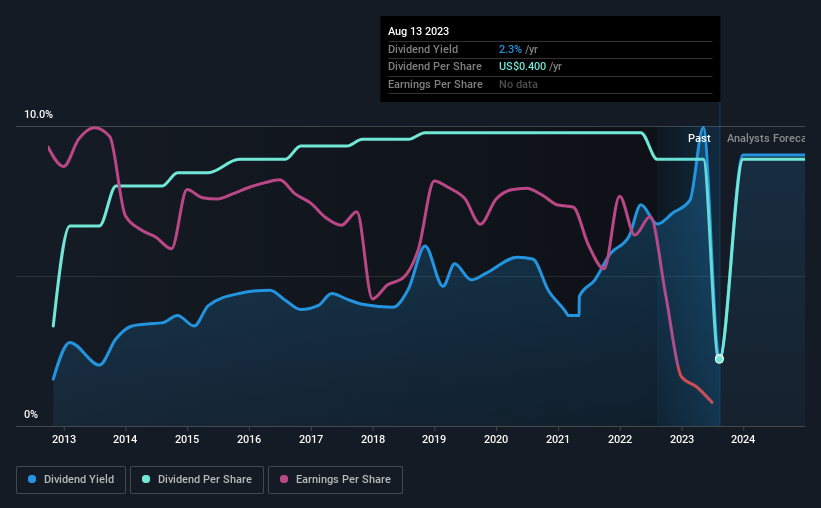Screen dimensions: 821x508
Task: Click the blue Dividend Yield legend dot
Action: tap(32, 479)
